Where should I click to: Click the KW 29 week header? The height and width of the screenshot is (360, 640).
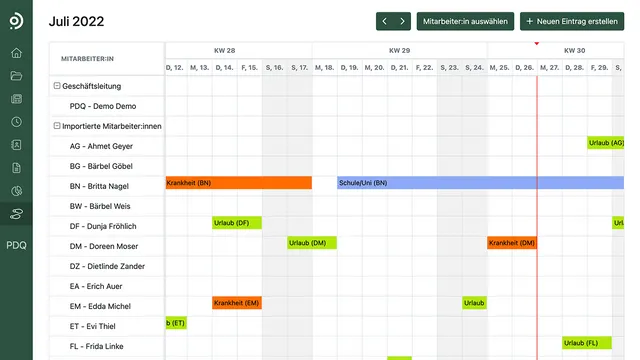pos(399,51)
